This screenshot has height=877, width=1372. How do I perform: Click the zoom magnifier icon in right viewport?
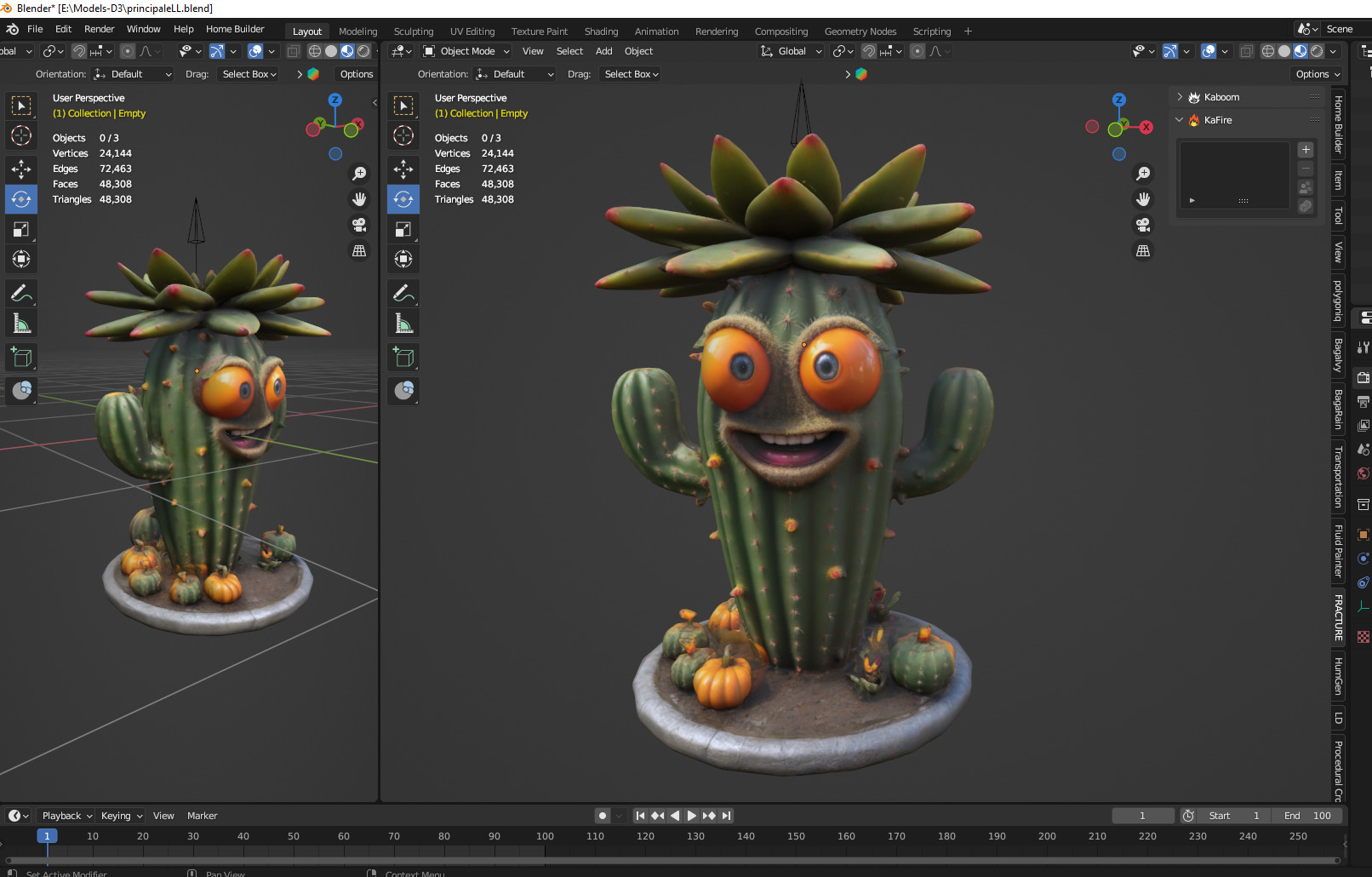pos(1143,174)
